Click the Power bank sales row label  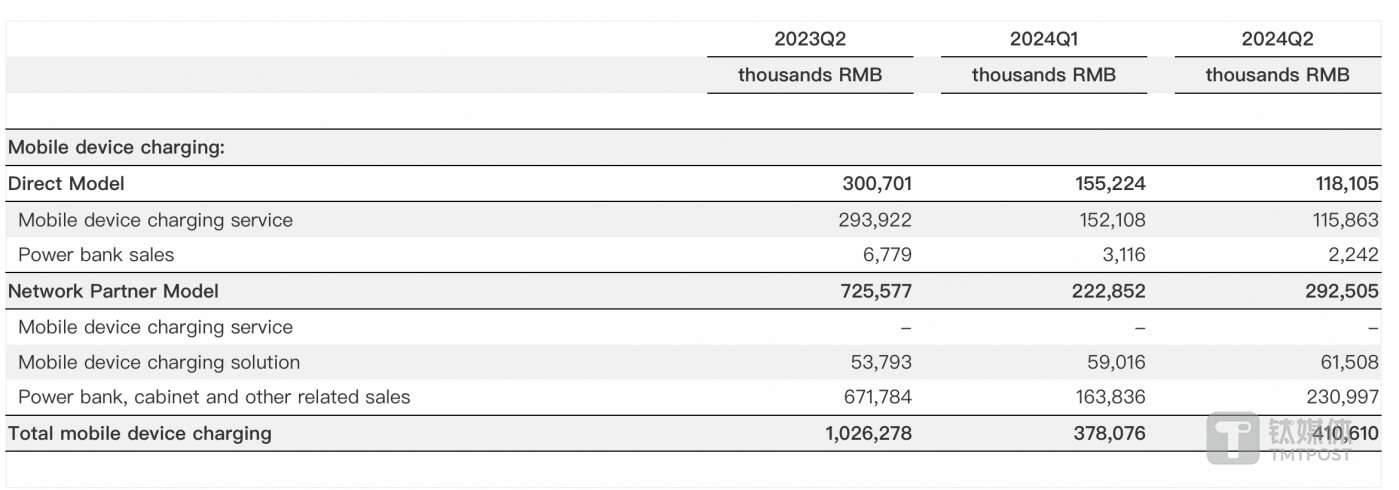click(96, 255)
